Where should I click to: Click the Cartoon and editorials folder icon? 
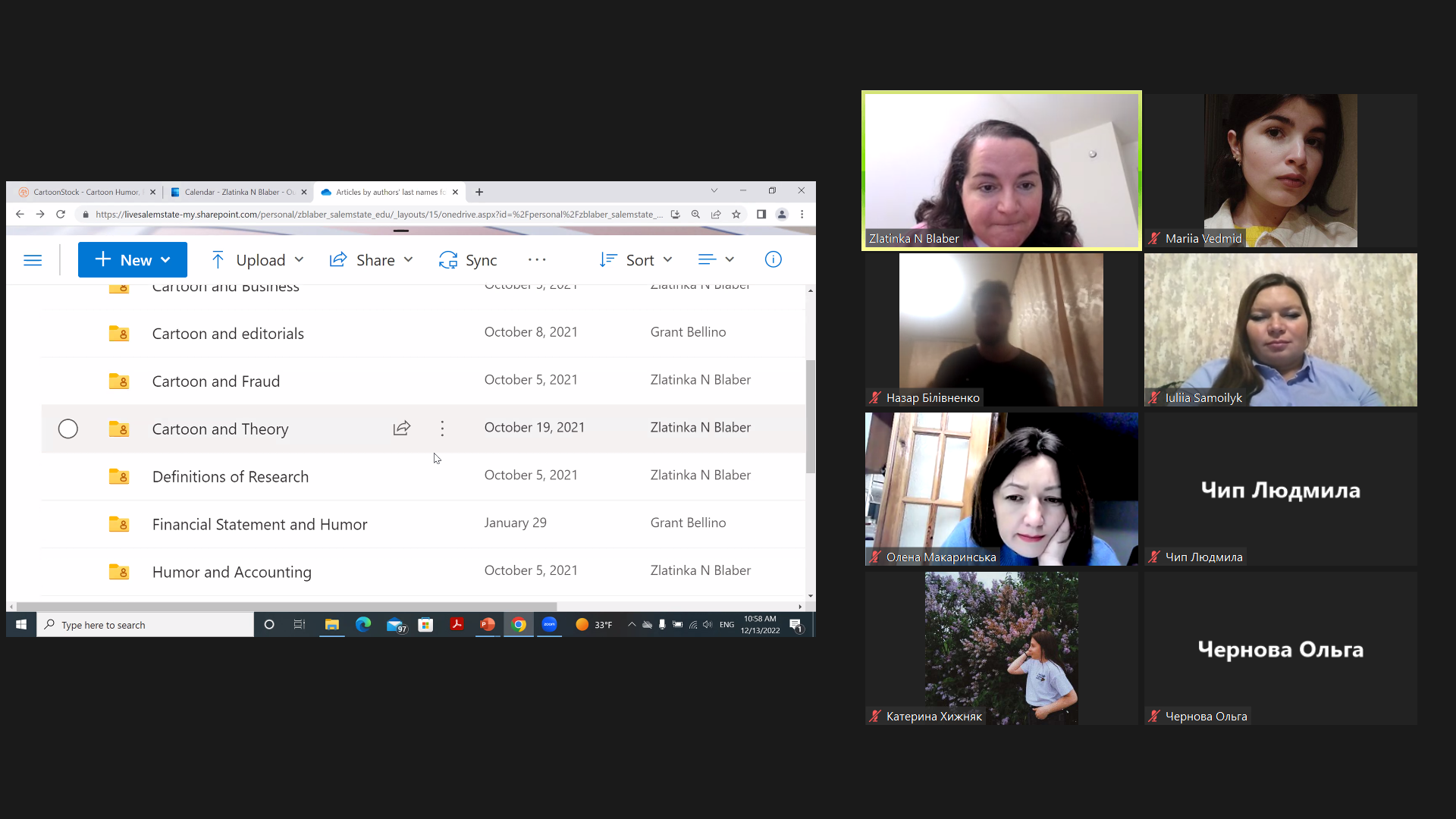(x=118, y=333)
